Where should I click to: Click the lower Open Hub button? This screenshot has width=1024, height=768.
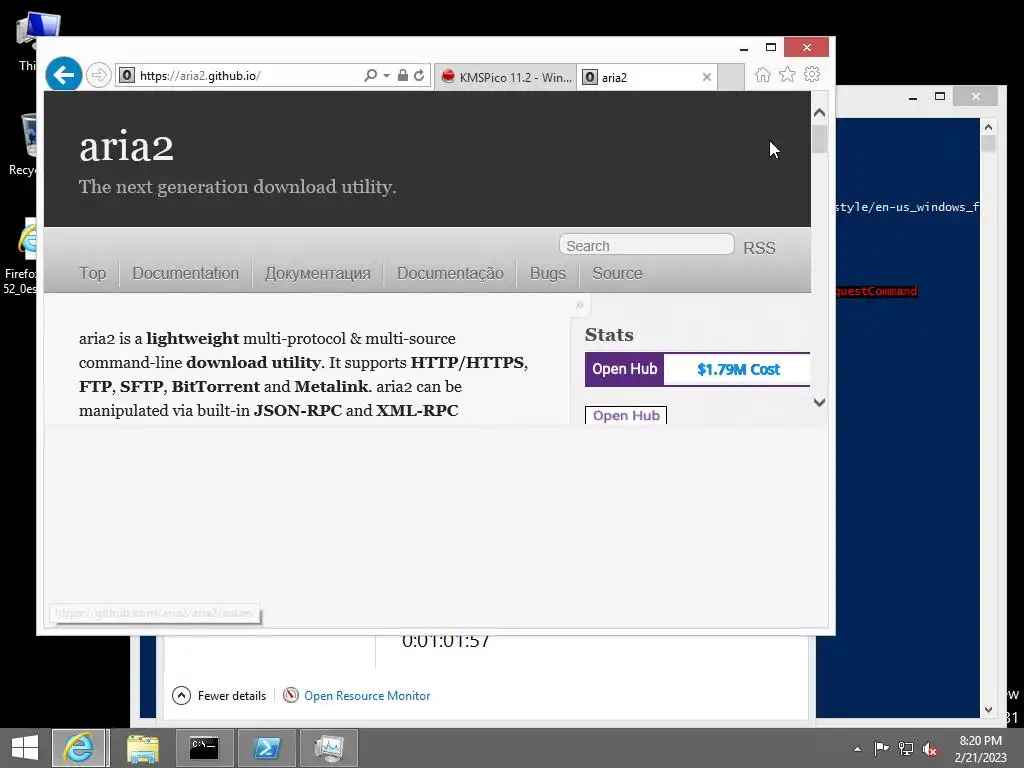626,415
